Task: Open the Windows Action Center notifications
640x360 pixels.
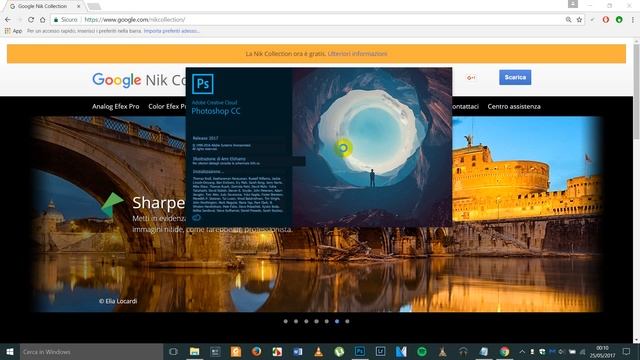Action: (627, 352)
